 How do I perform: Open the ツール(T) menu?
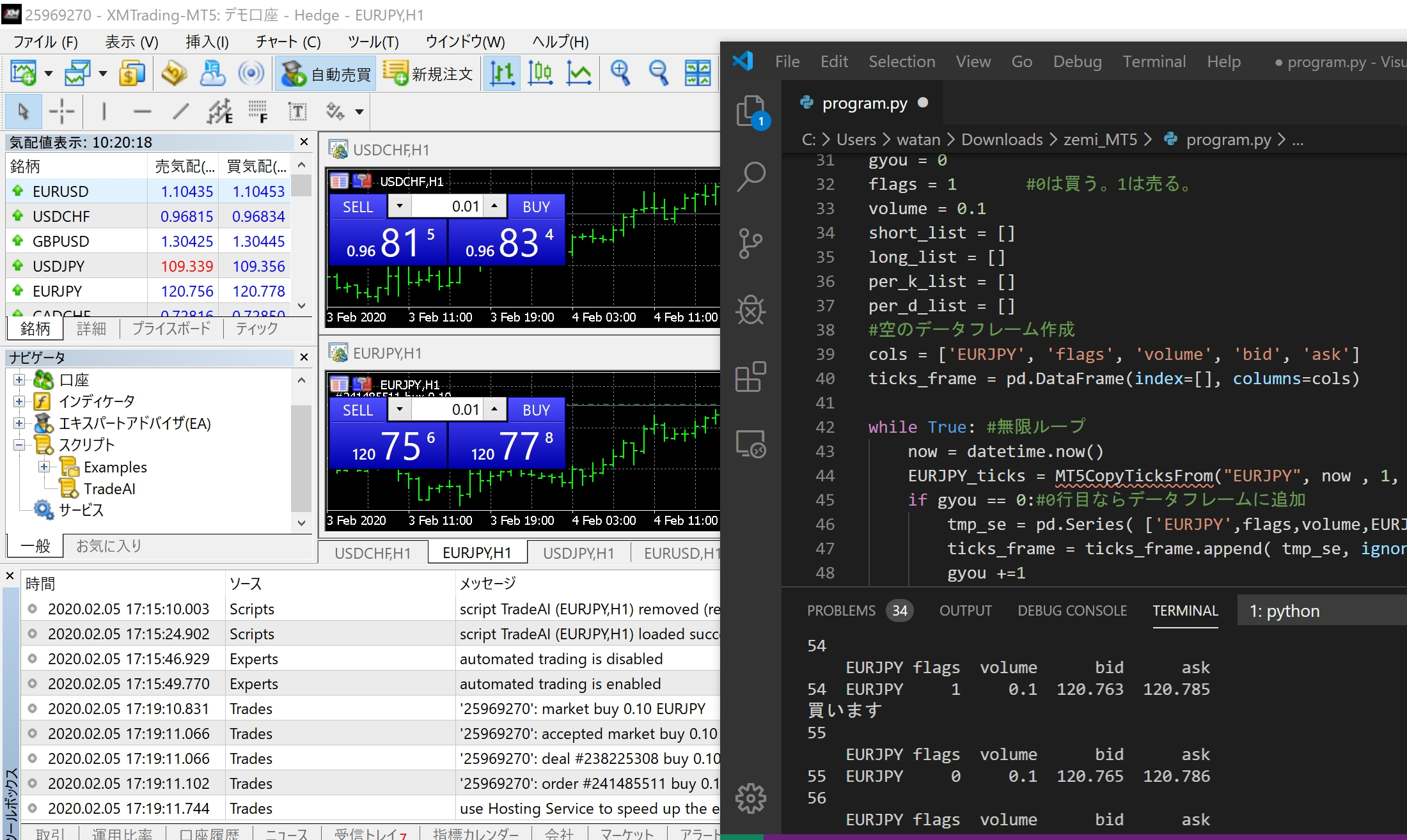(373, 42)
